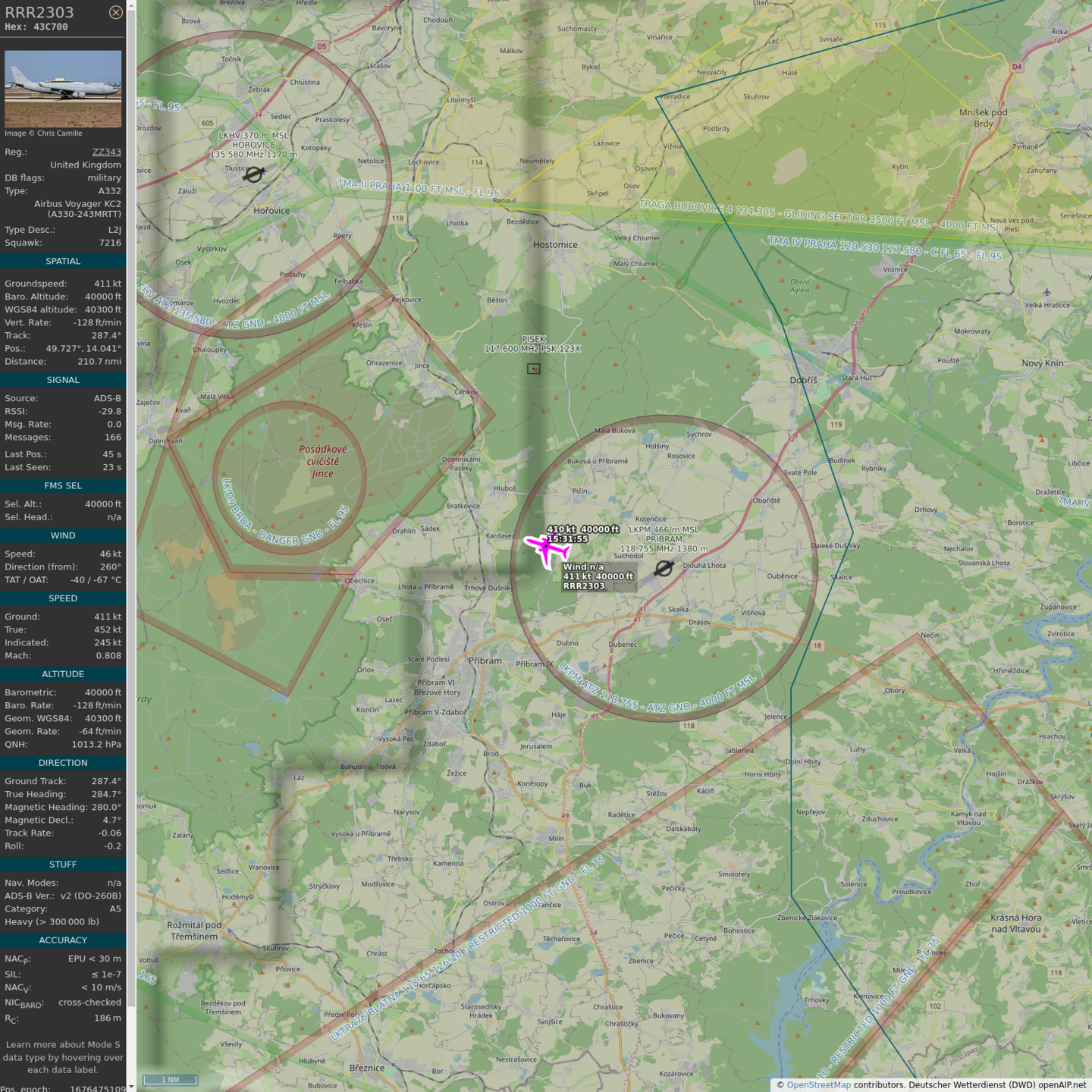Click the D5 motorway shield icon
This screenshot has height=1092, width=1092.
(x=322, y=46)
